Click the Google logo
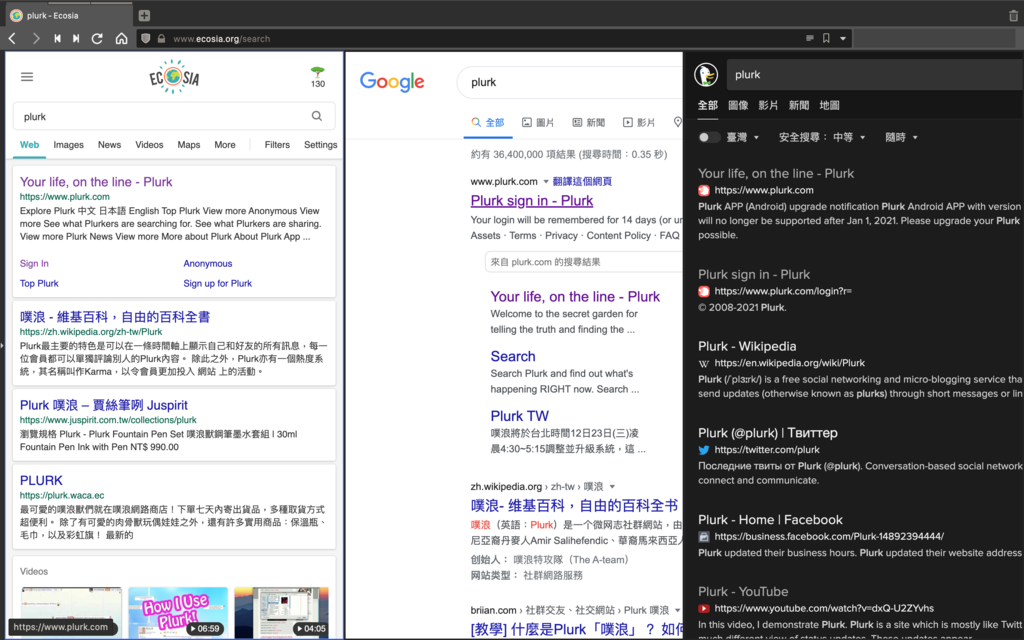1024x640 pixels. click(392, 82)
